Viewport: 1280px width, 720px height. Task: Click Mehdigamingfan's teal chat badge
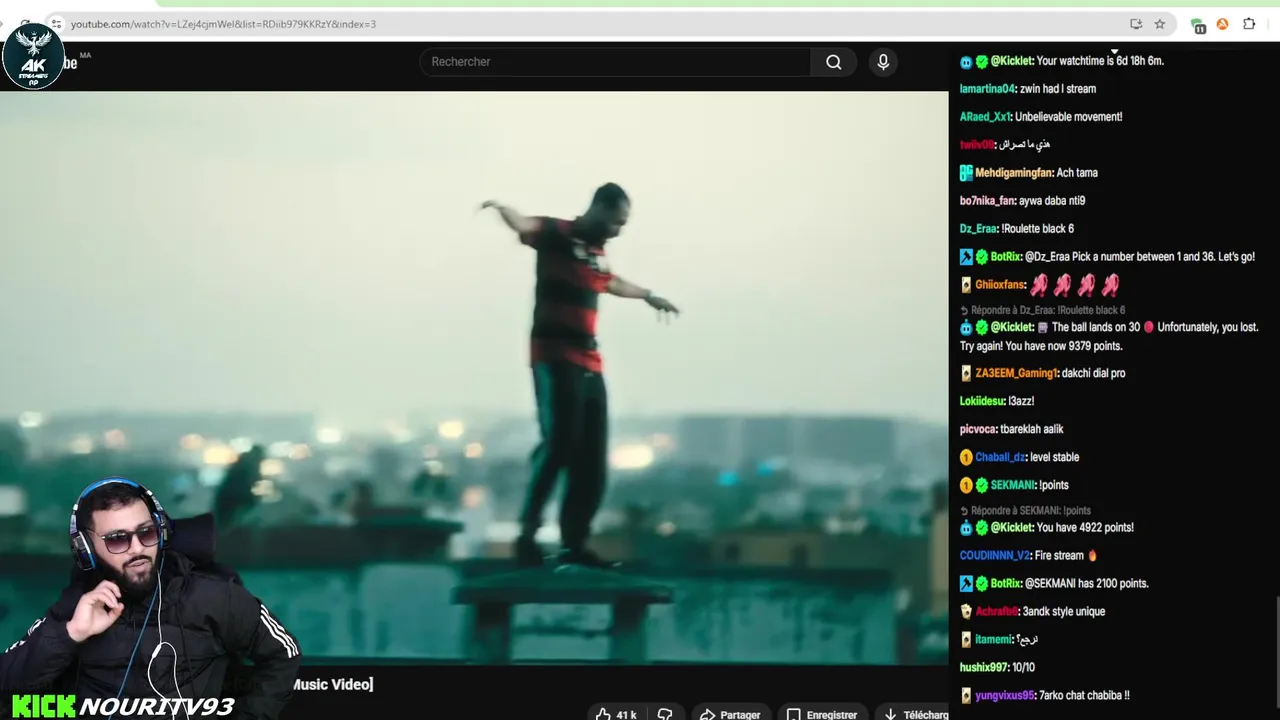(x=966, y=173)
